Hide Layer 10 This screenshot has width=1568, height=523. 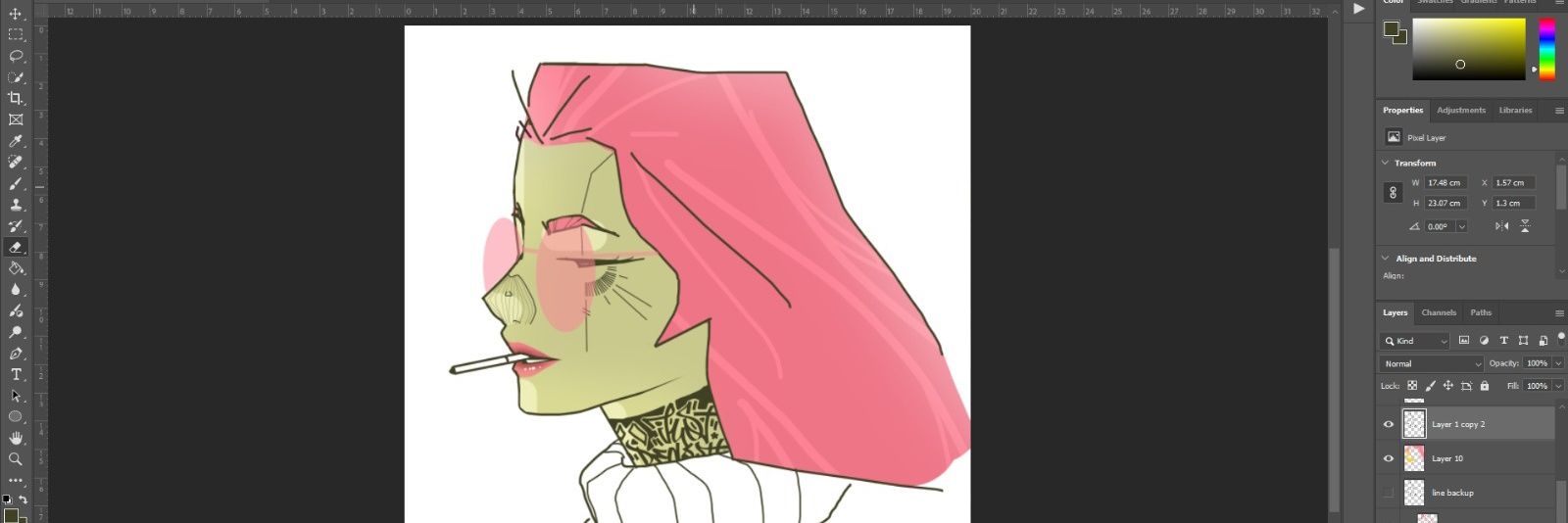click(1388, 458)
